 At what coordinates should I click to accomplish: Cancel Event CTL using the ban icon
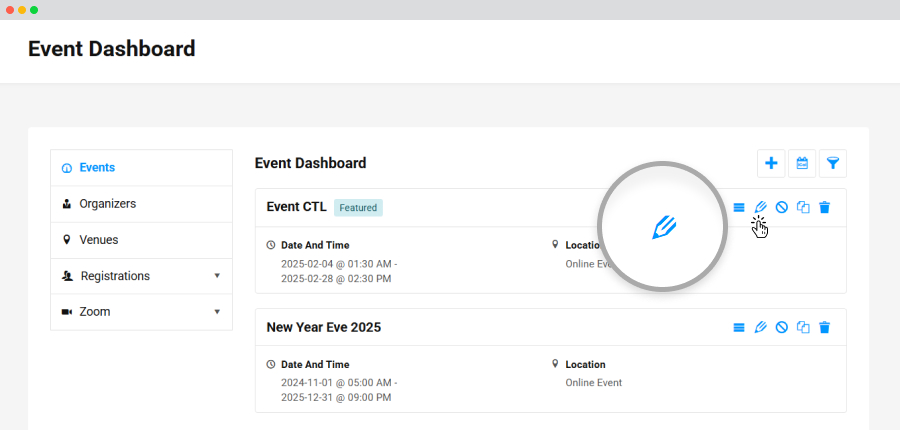click(782, 207)
